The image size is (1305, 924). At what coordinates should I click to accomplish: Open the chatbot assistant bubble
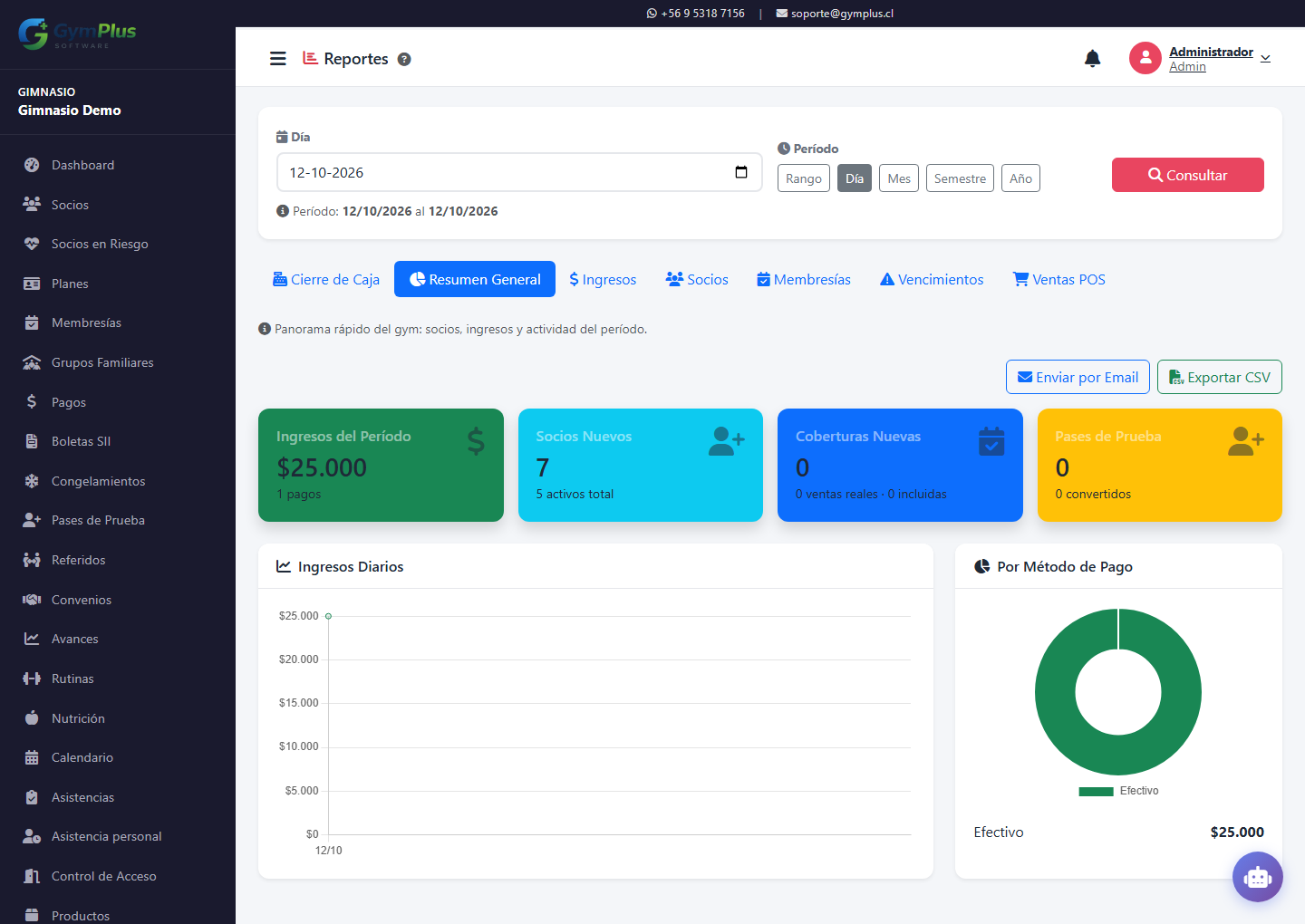[1258, 877]
